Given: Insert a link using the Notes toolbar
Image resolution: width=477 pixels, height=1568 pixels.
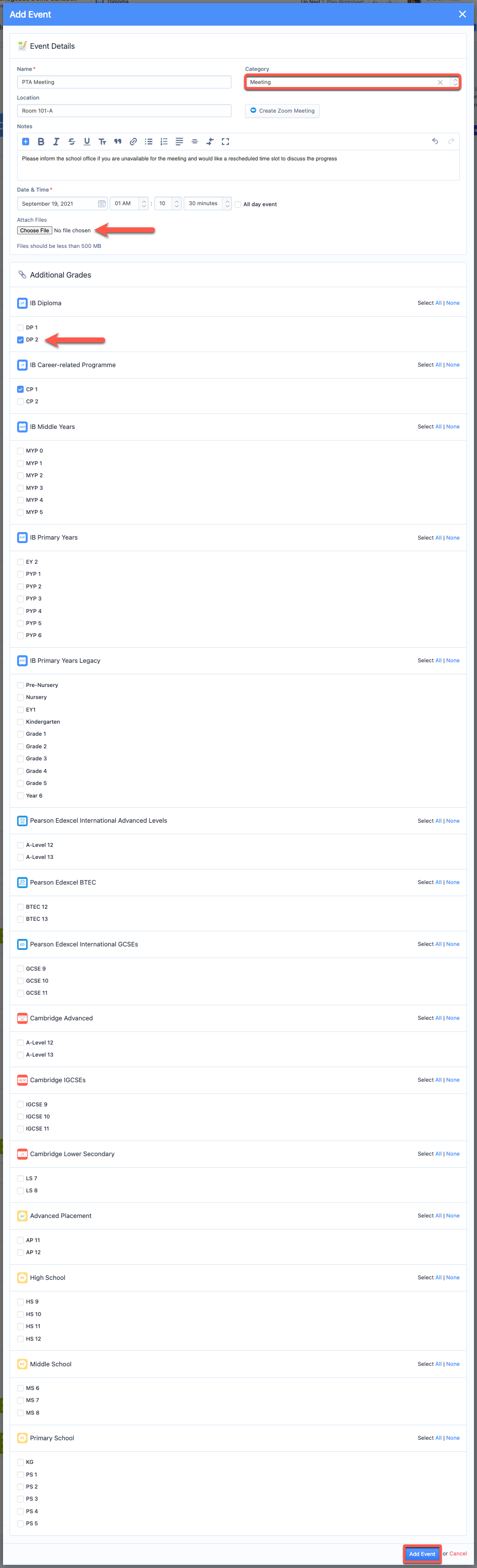Looking at the screenshot, I should pos(133,142).
